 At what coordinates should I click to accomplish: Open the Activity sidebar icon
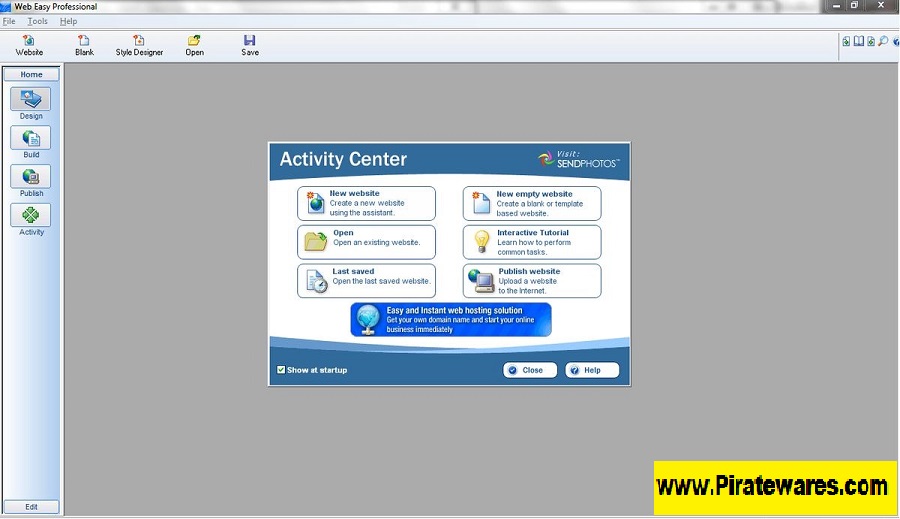[31, 216]
